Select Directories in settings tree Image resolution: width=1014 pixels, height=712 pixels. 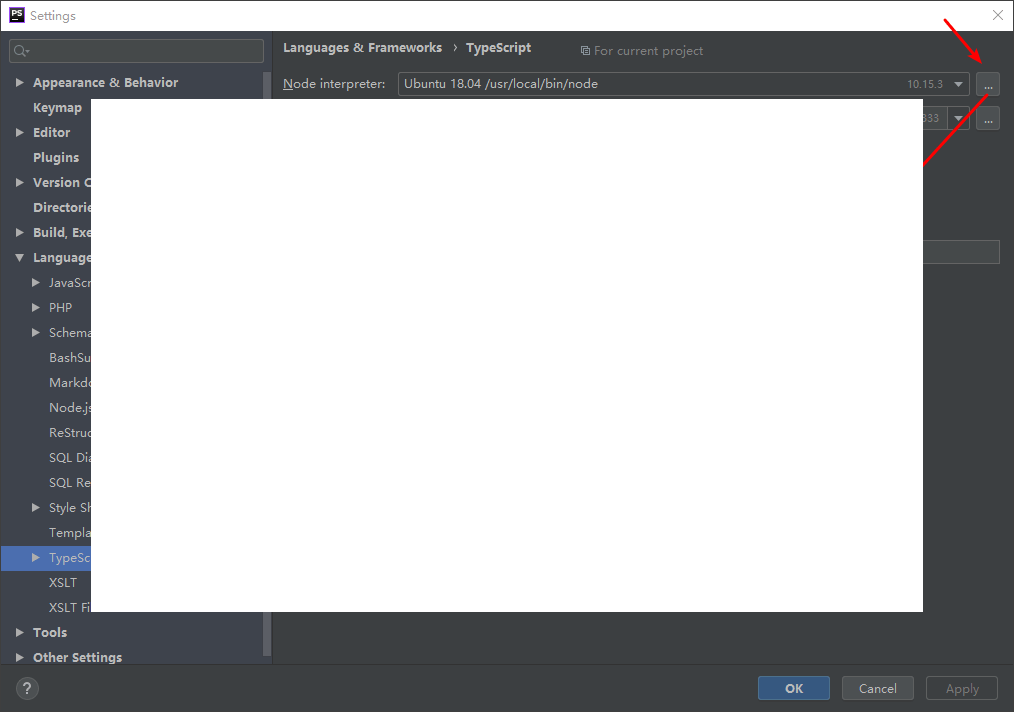tap(62, 208)
